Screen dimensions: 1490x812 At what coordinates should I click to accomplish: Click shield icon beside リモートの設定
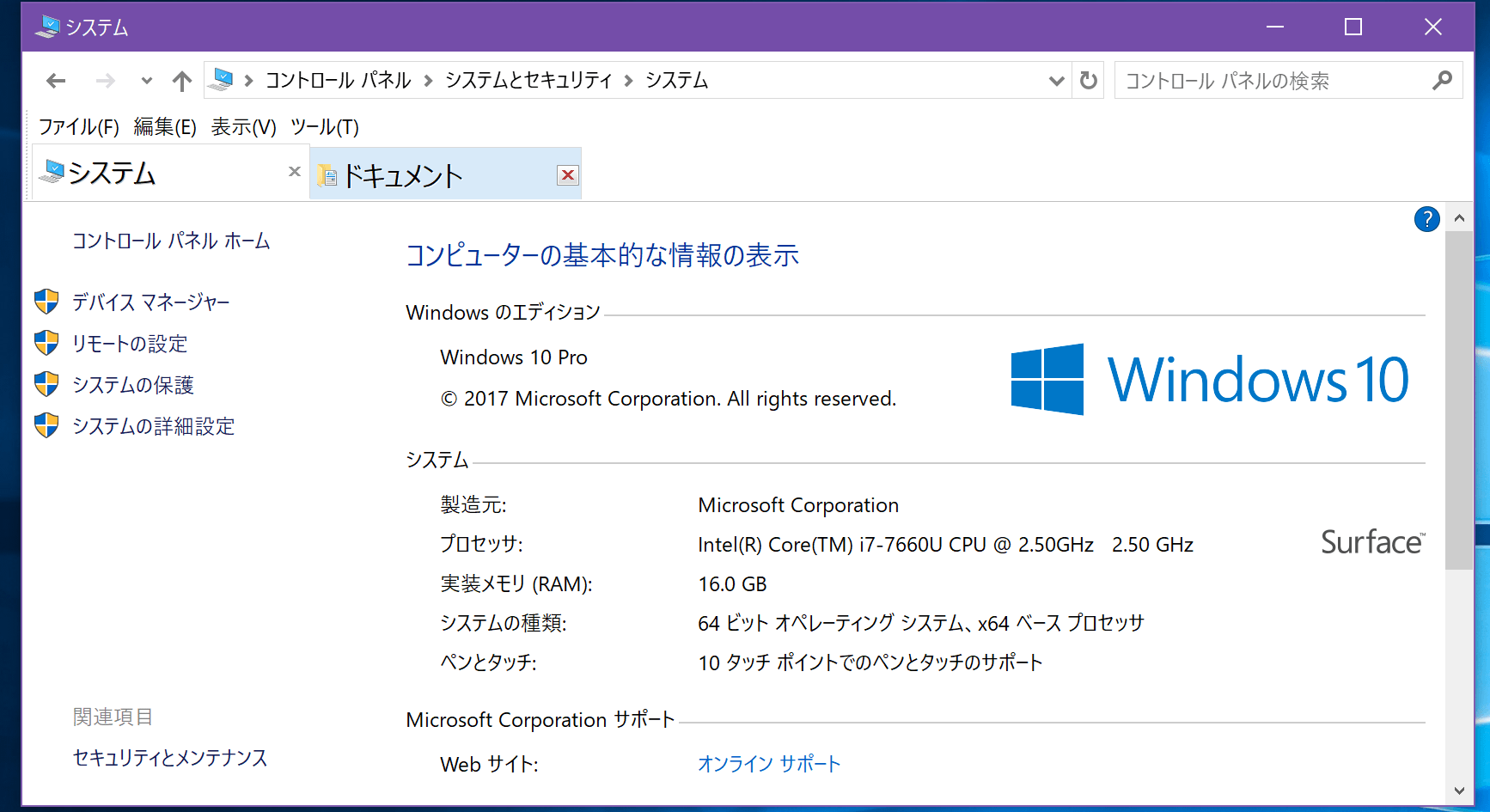[46, 343]
